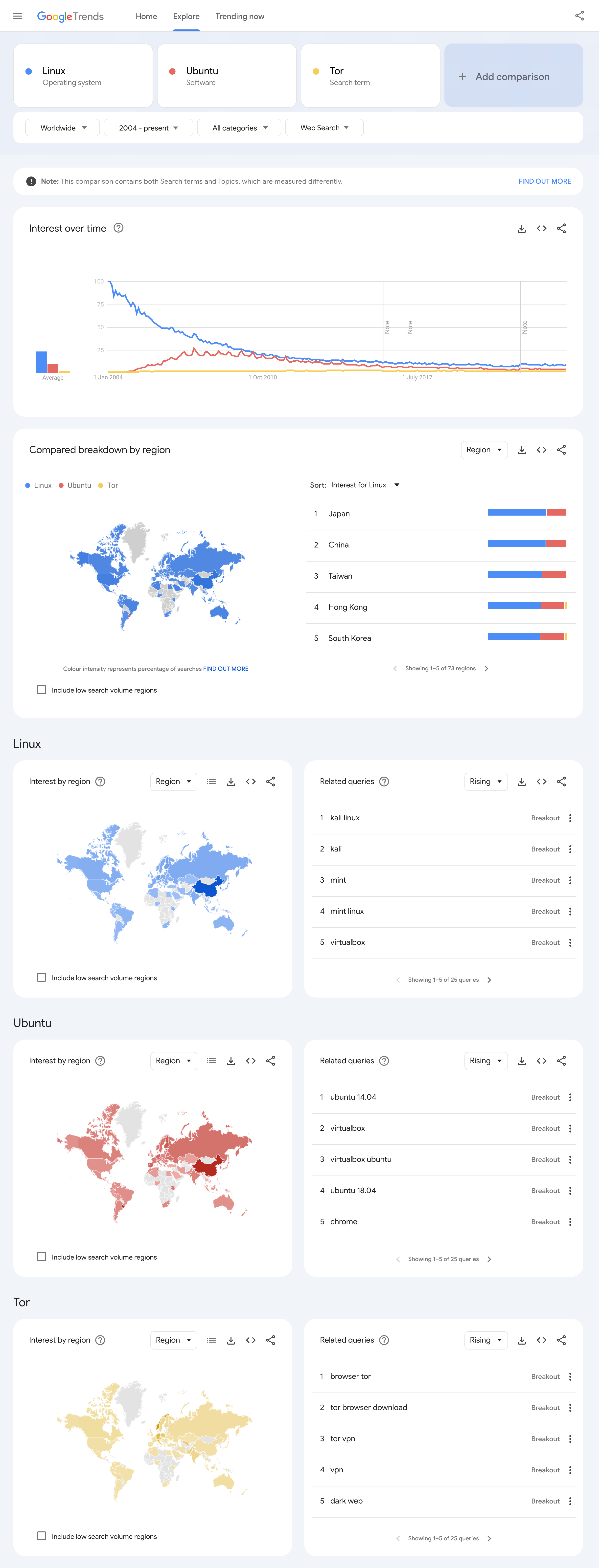
Task: Share the Interest over time chart
Action: 561,228
